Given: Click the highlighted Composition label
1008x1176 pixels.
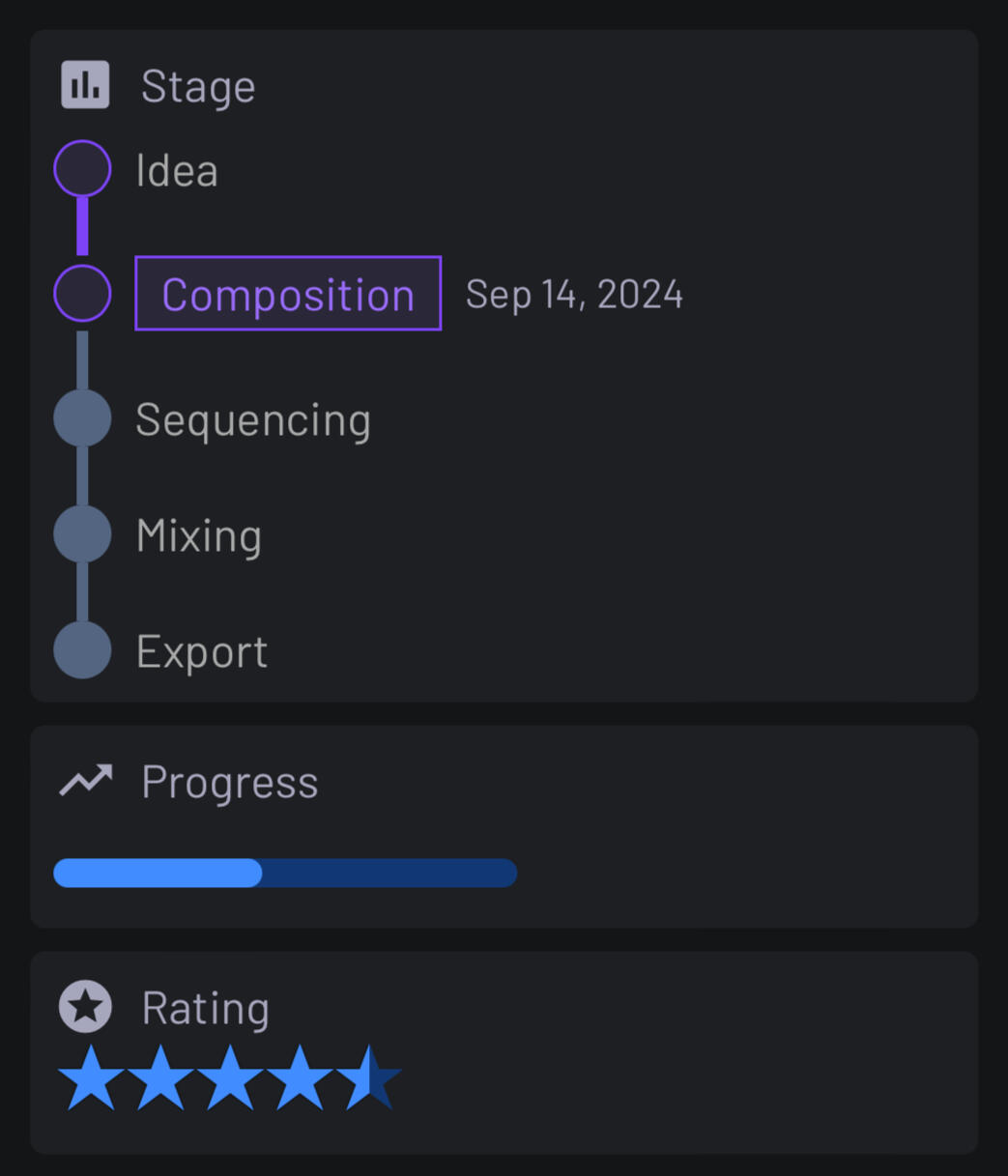Looking at the screenshot, I should pyautogui.click(x=288, y=294).
